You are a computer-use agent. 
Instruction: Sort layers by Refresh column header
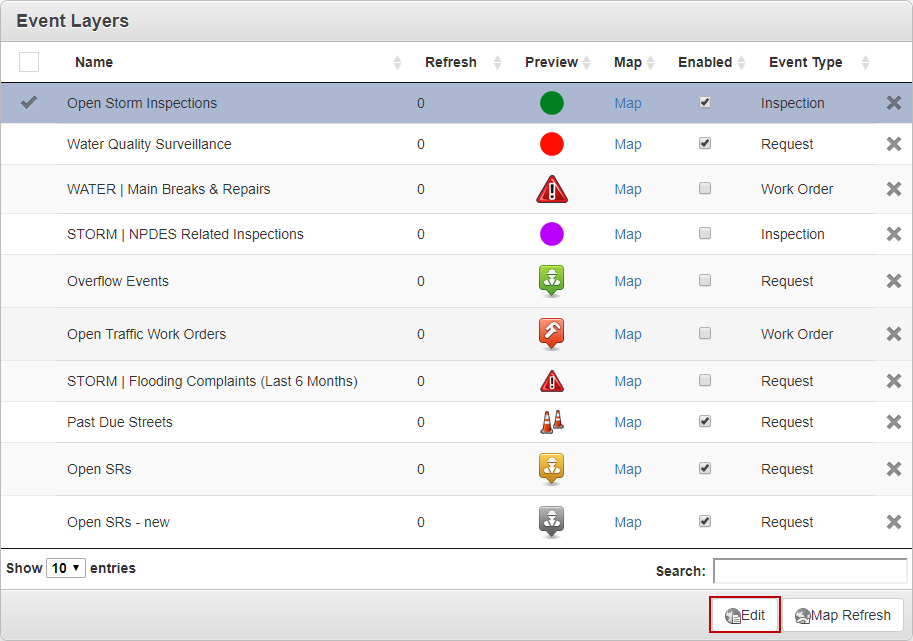tap(450, 62)
